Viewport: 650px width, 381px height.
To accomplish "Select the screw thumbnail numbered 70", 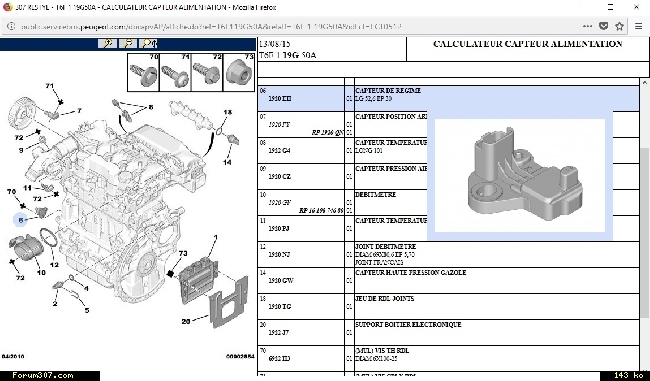I will click(x=143, y=72).
